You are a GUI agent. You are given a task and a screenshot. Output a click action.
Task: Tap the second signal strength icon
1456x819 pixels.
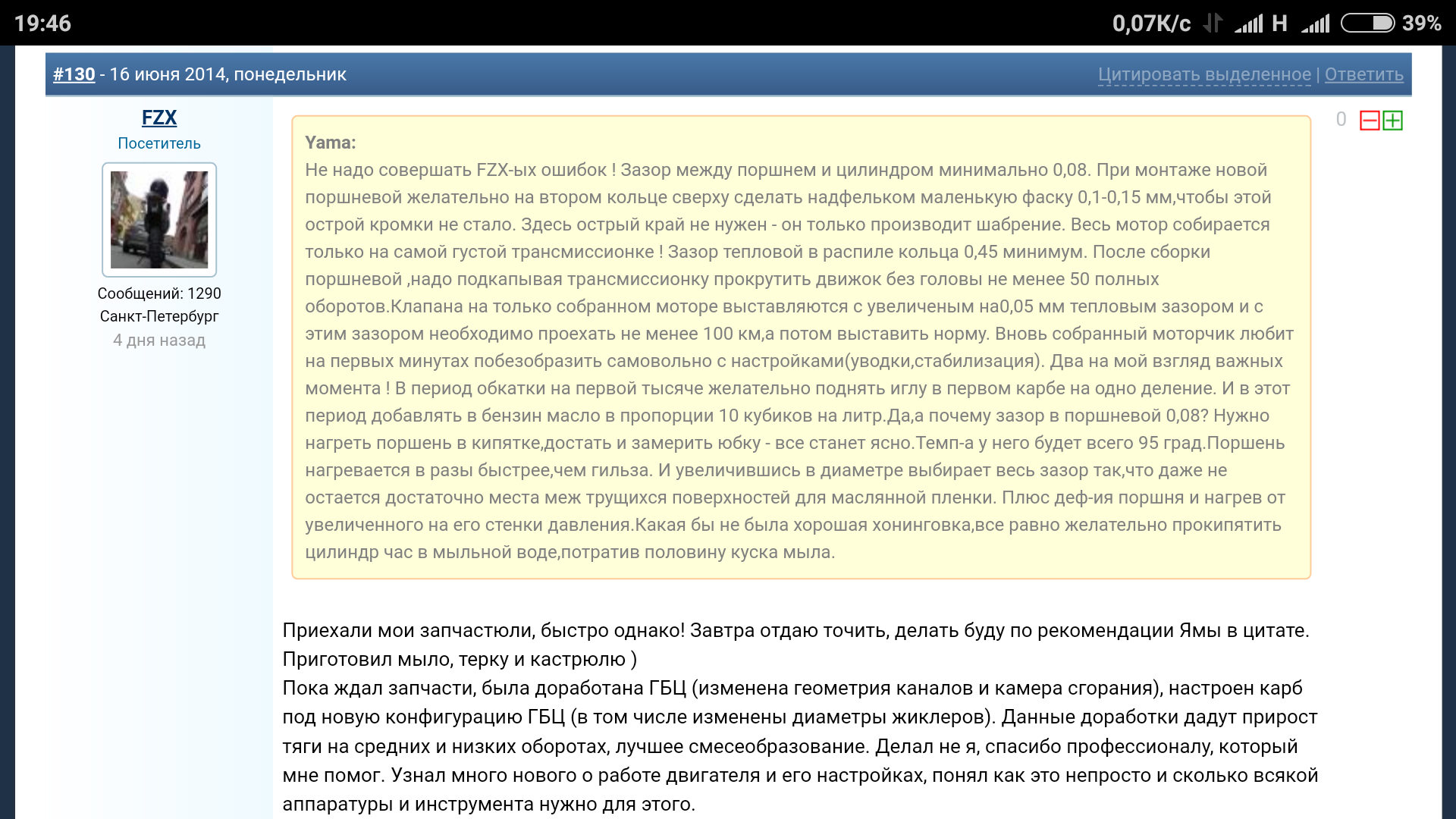point(1316,24)
